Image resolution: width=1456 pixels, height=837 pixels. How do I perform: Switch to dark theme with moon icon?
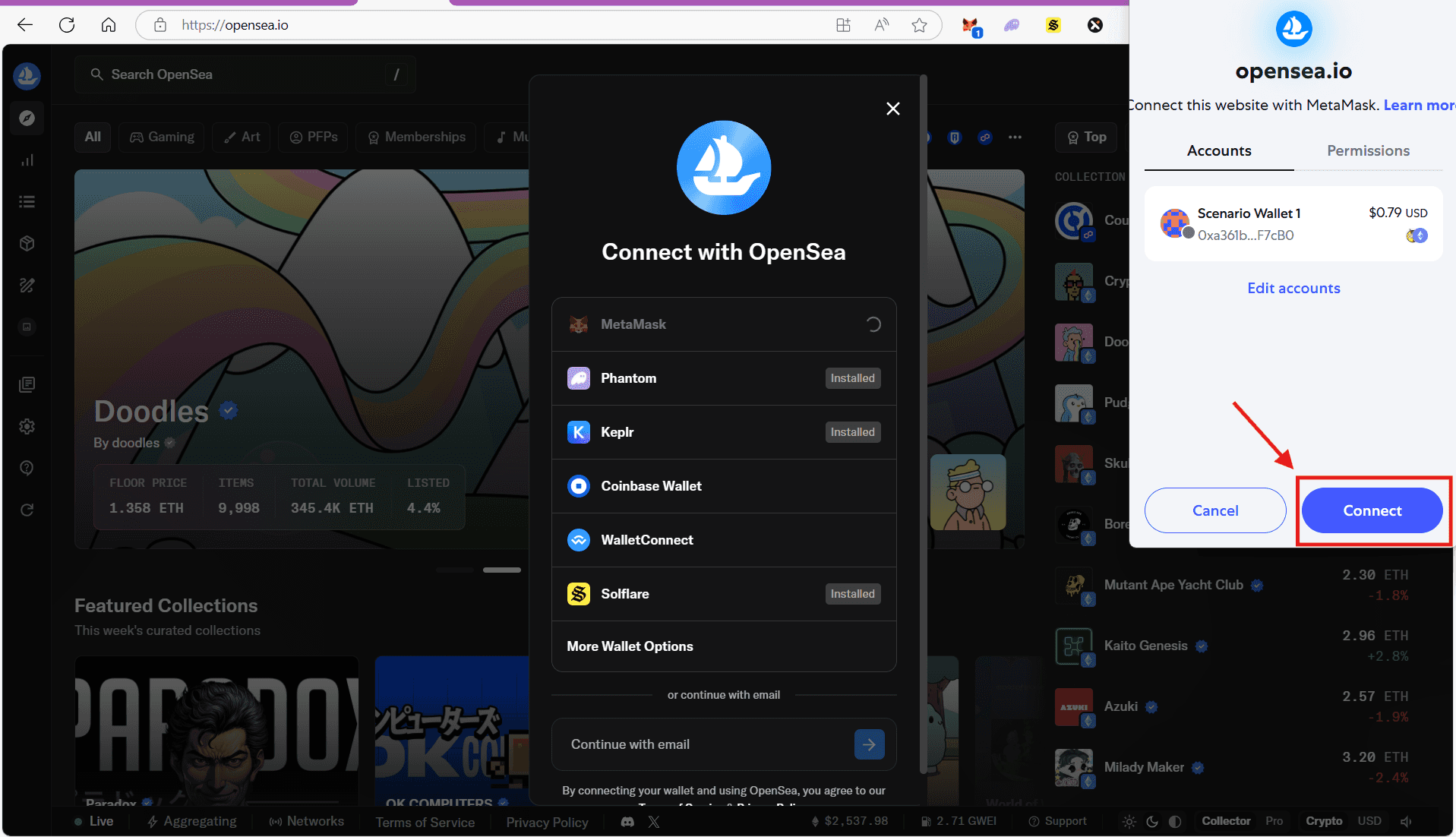[x=1152, y=822]
